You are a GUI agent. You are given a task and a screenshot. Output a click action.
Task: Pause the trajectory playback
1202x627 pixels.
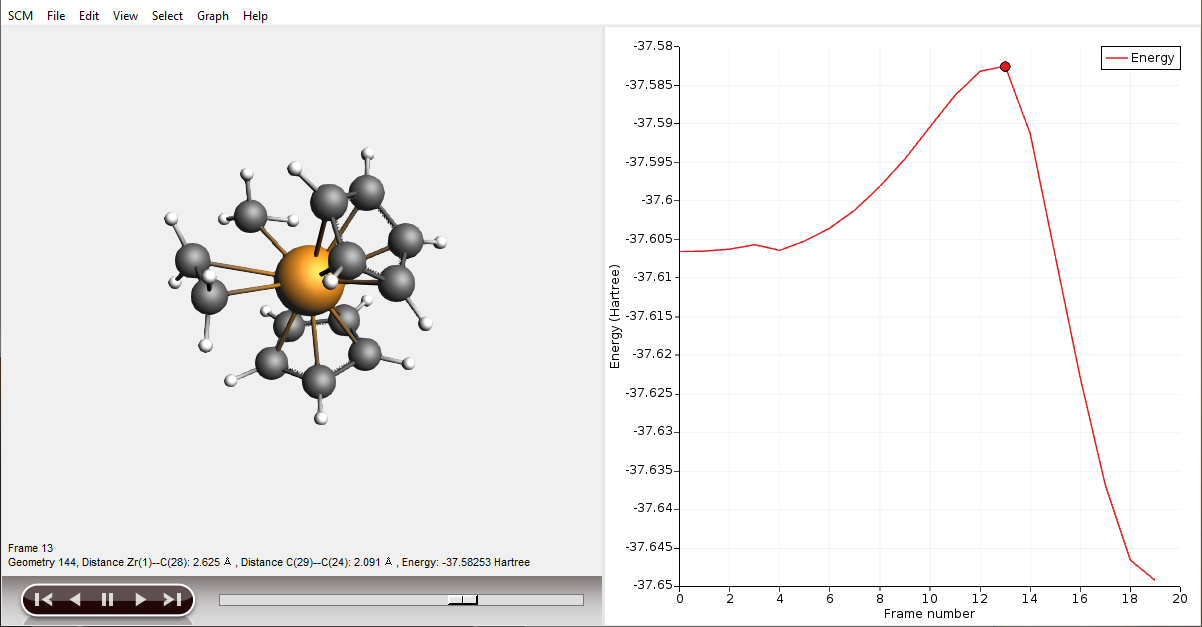pos(106,598)
